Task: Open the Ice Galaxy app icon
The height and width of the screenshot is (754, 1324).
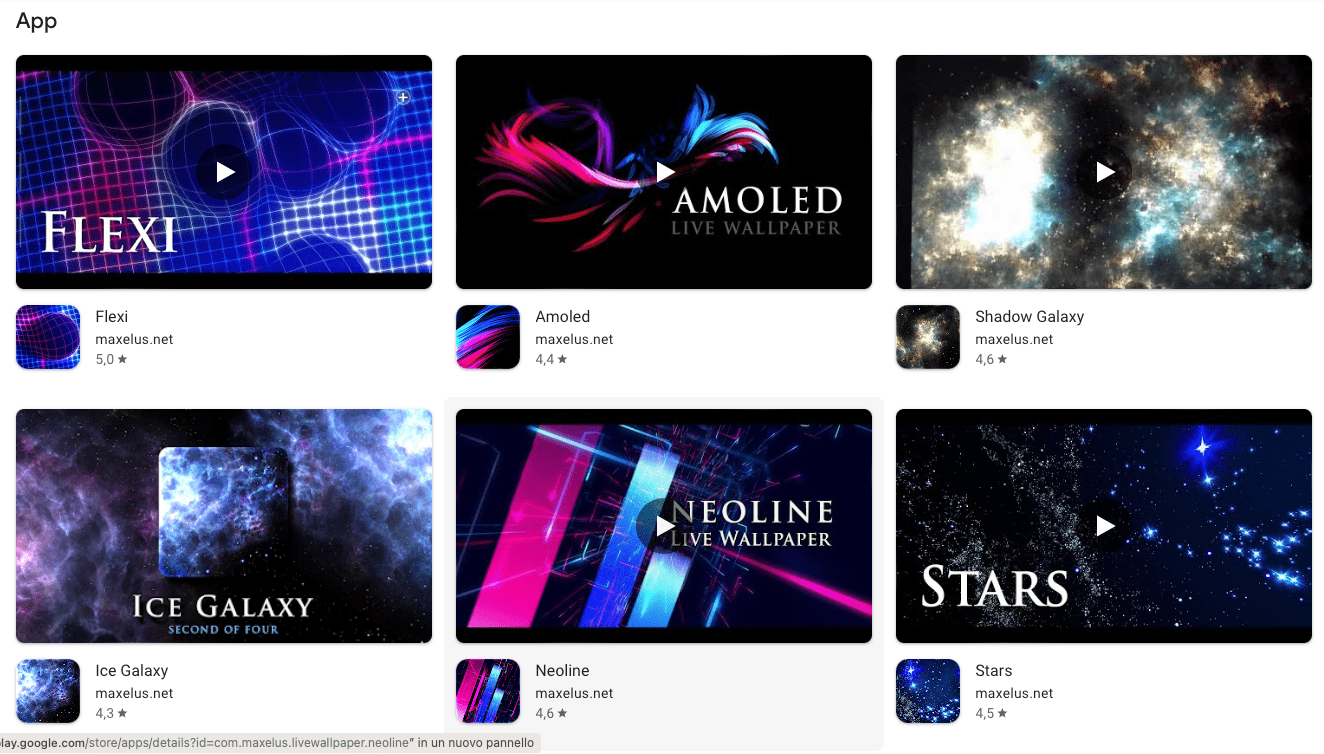Action: 48,691
